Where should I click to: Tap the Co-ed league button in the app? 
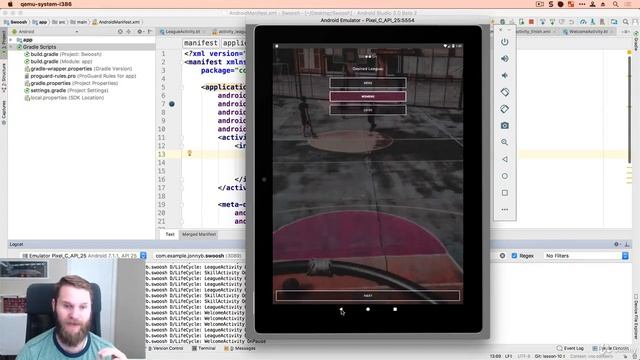368,110
